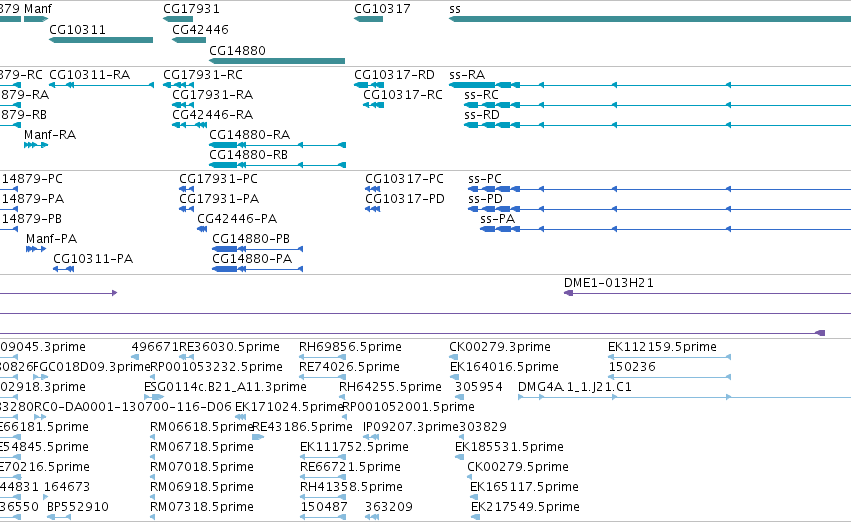Select the CG10317 gene label
Image resolution: width=851 pixels, height=522 pixels.
(x=382, y=9)
